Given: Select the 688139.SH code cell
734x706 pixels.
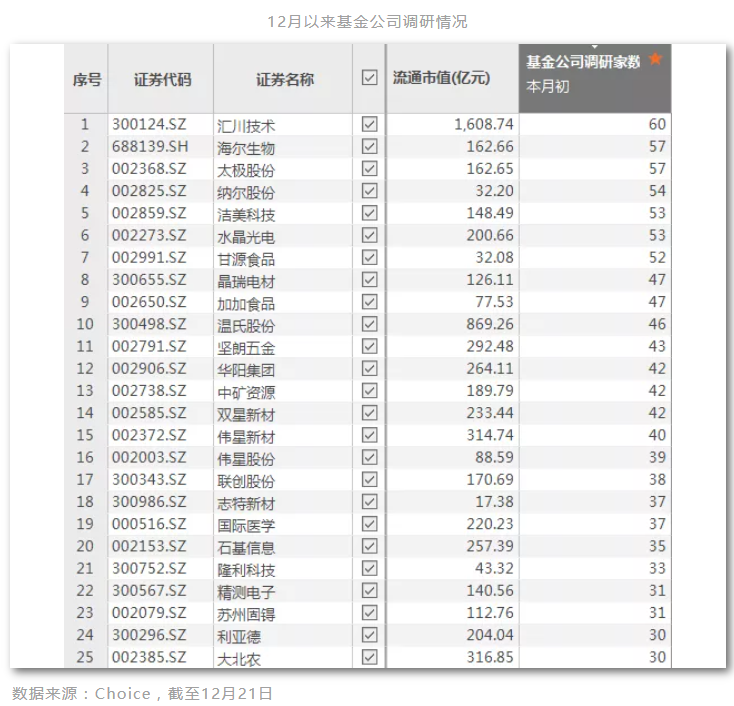Looking at the screenshot, I should (149, 147).
